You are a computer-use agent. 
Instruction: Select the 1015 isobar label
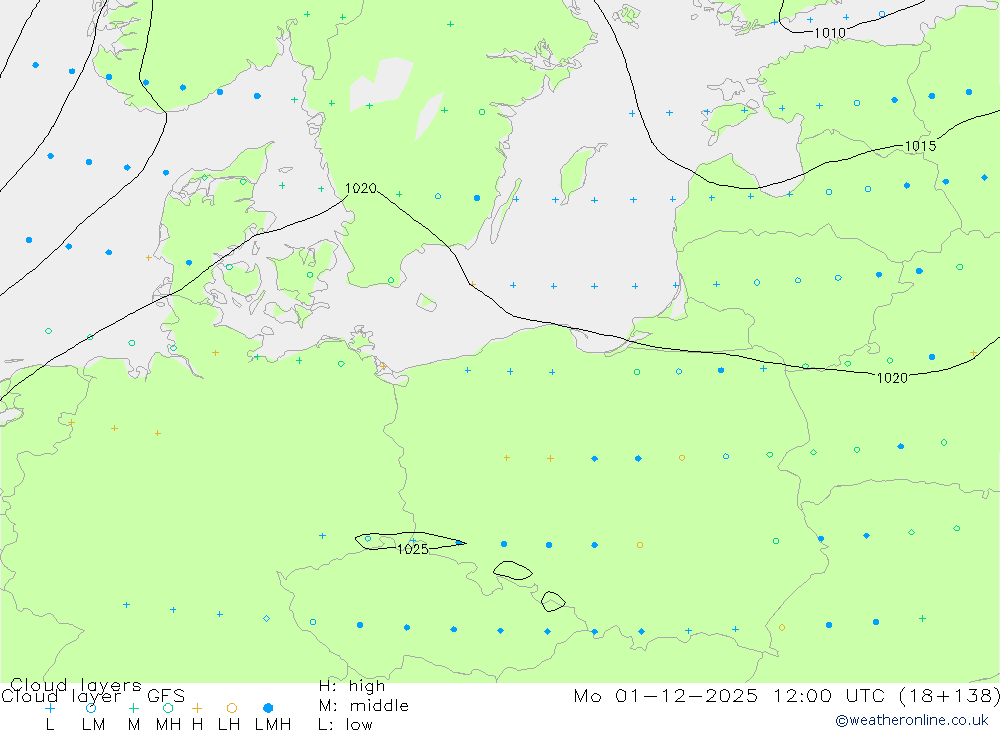[x=920, y=146]
